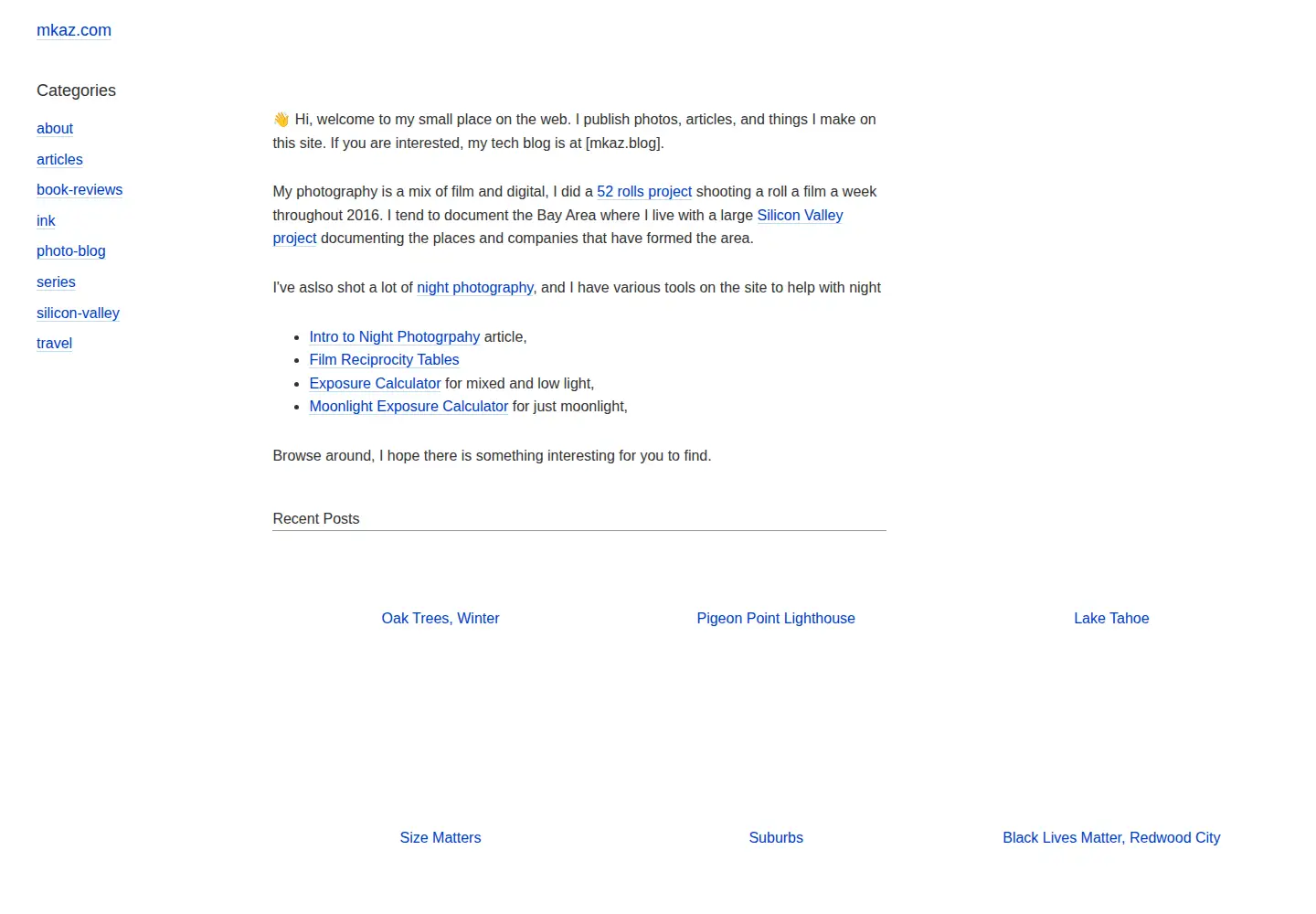Image resolution: width=1316 pixels, height=914 pixels.
Task: Browse the book-reviews category
Action: point(80,190)
